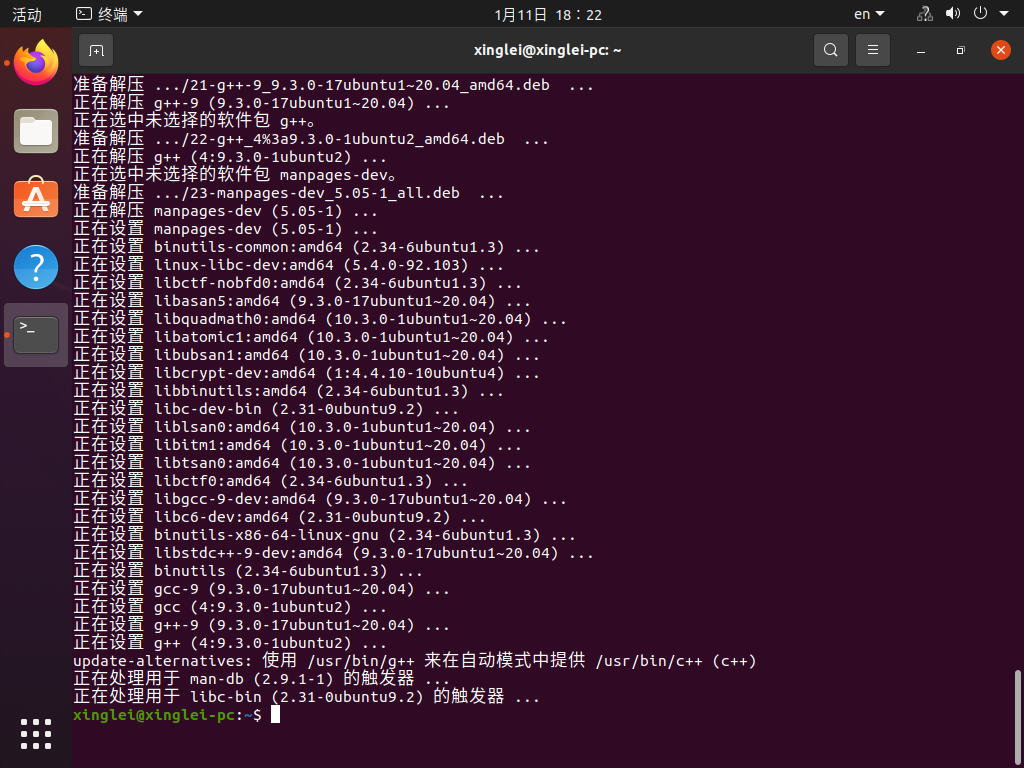Click the line with libctf-nobfd0:amd64
Image resolution: width=1024 pixels, height=768 pixels.
[x=297, y=283]
